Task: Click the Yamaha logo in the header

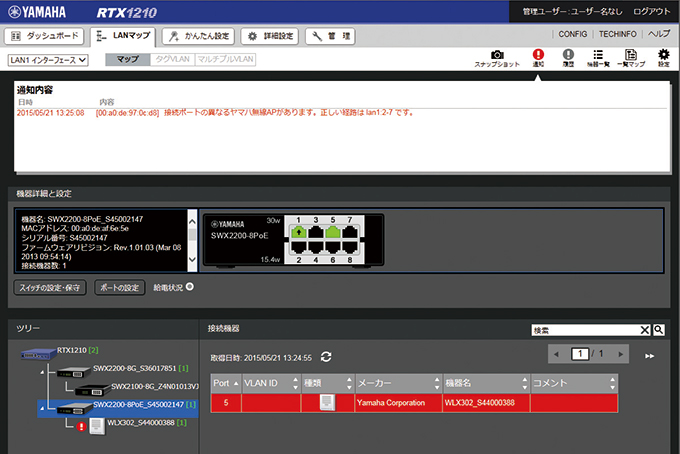Action: 37,12
